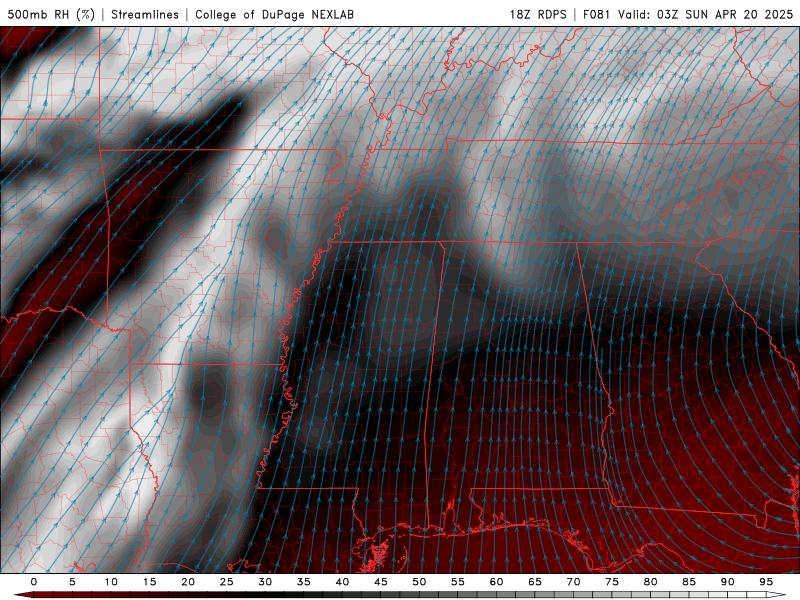Image resolution: width=800 pixels, height=600 pixels.
Task: Click the colorbar label "95"
Action: [x=766, y=582]
